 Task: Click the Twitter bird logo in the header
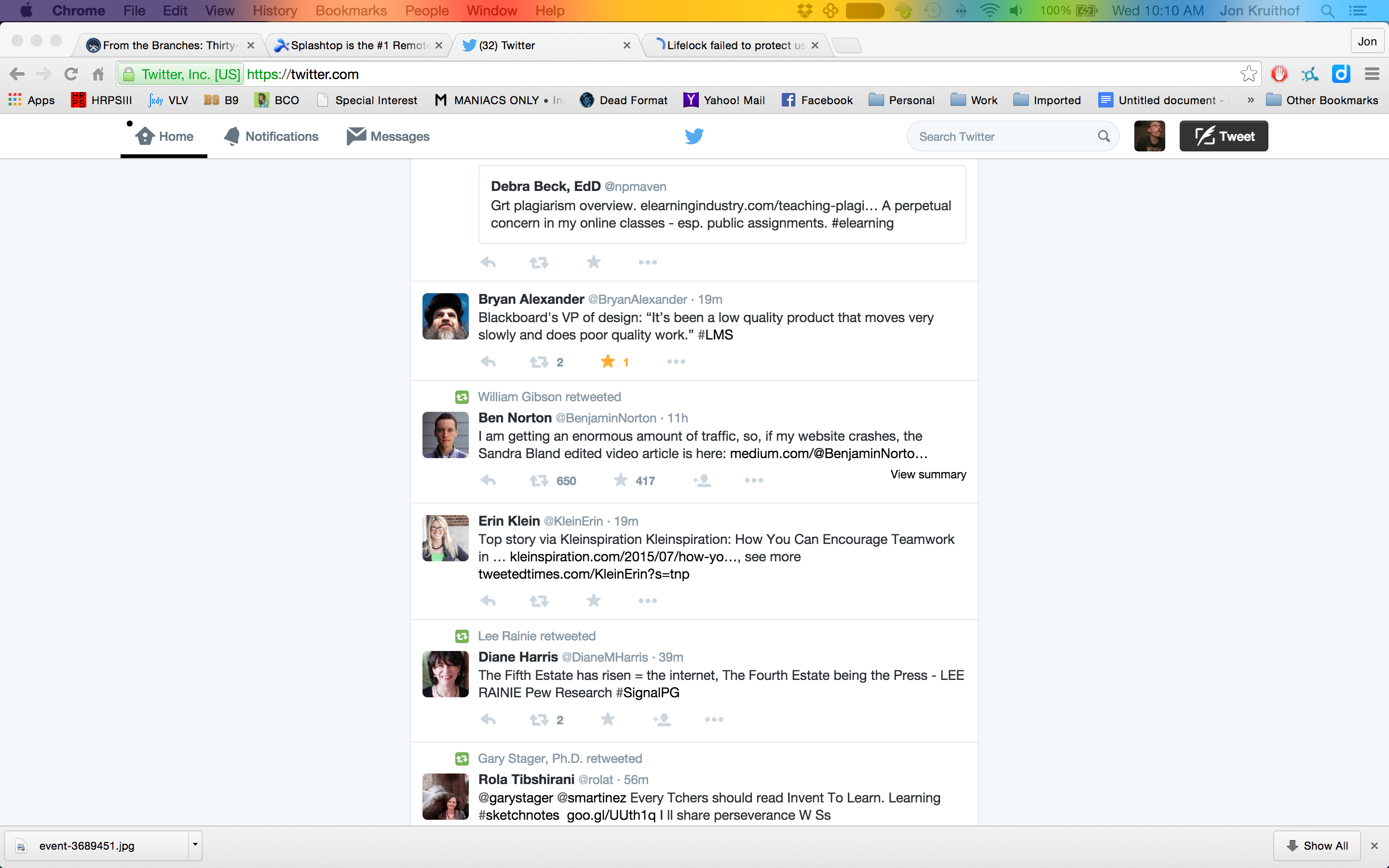tap(694, 136)
